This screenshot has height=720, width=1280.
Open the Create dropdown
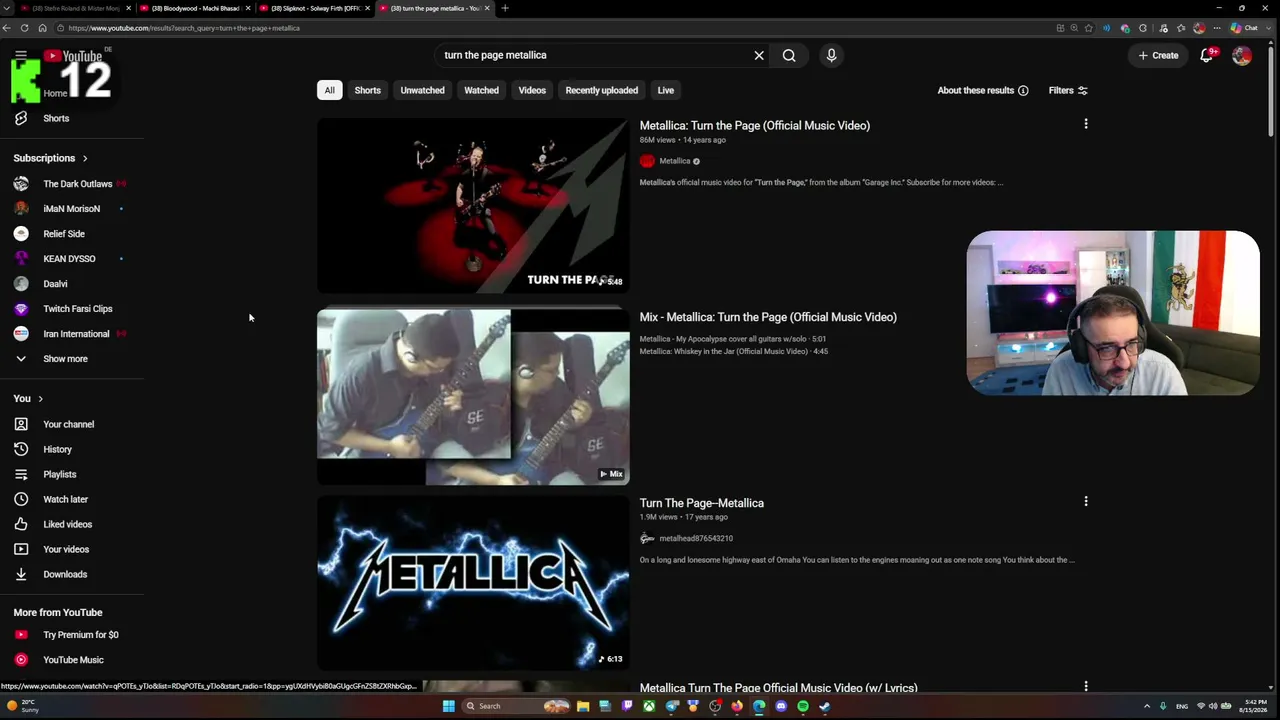pos(1158,55)
